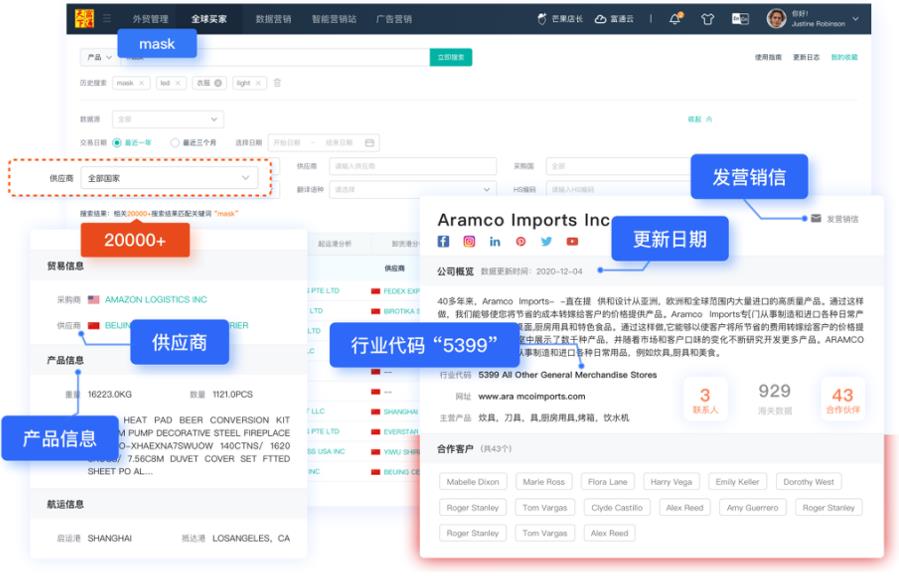The image size is (899, 578).
Task: Go to 智能营销站
Action: click(x=334, y=19)
